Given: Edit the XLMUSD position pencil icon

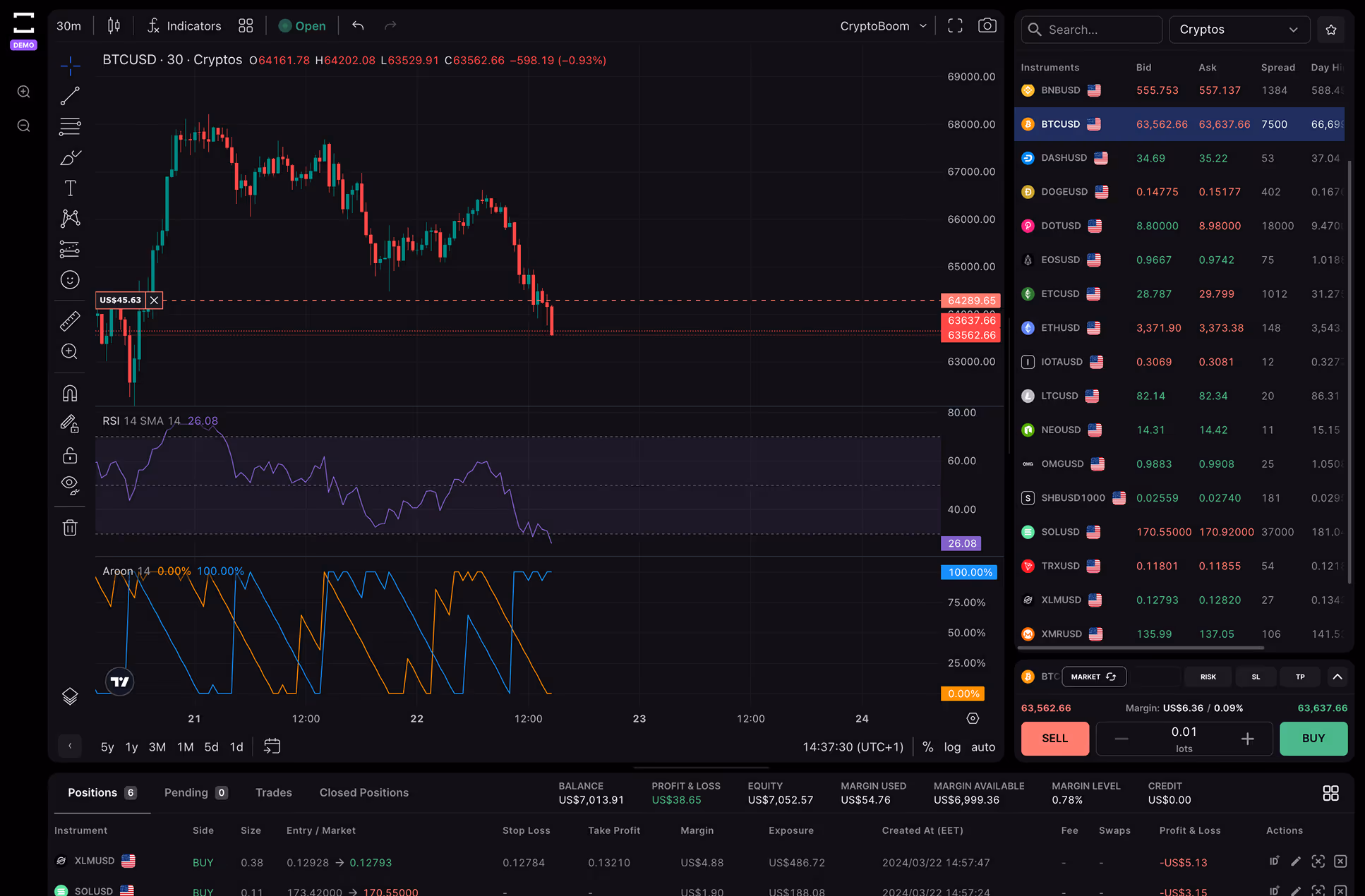Looking at the screenshot, I should click(x=1296, y=861).
